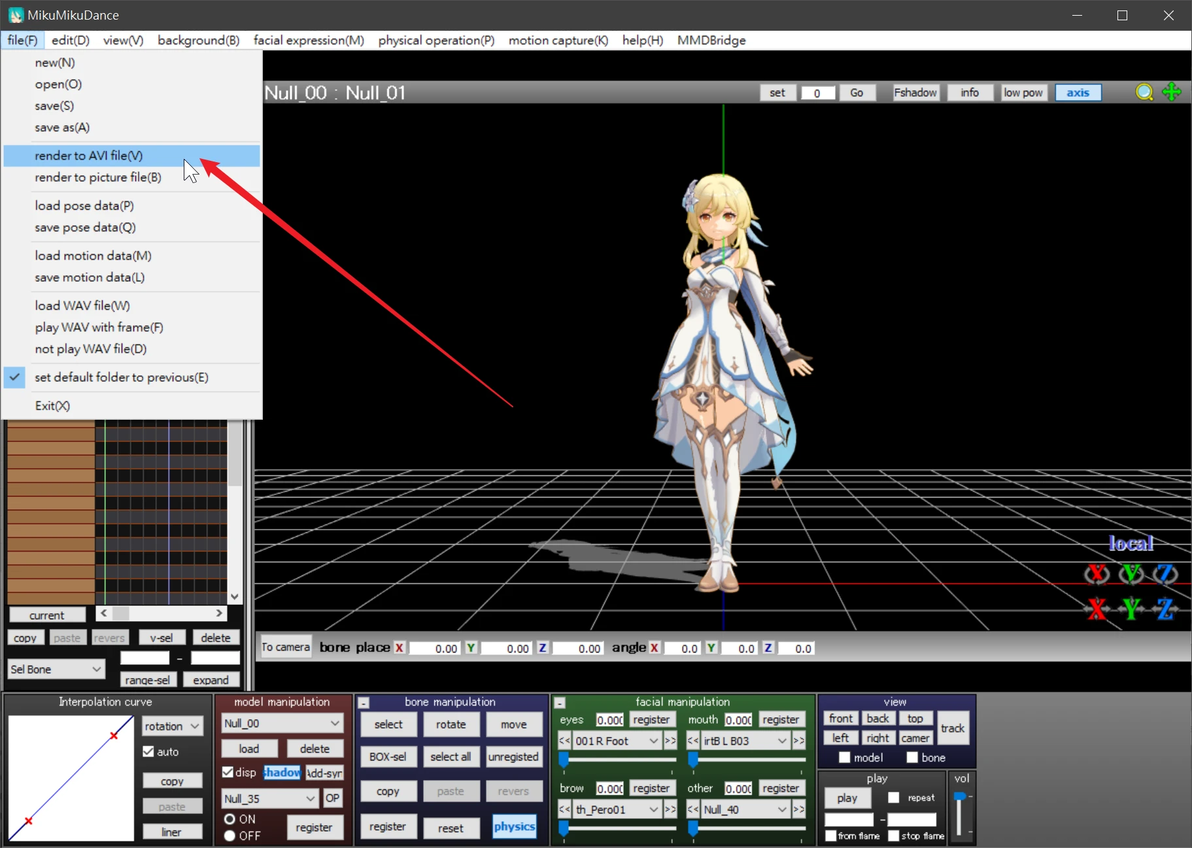
Task: Open the Sel Bone dropdown
Action: [55, 669]
